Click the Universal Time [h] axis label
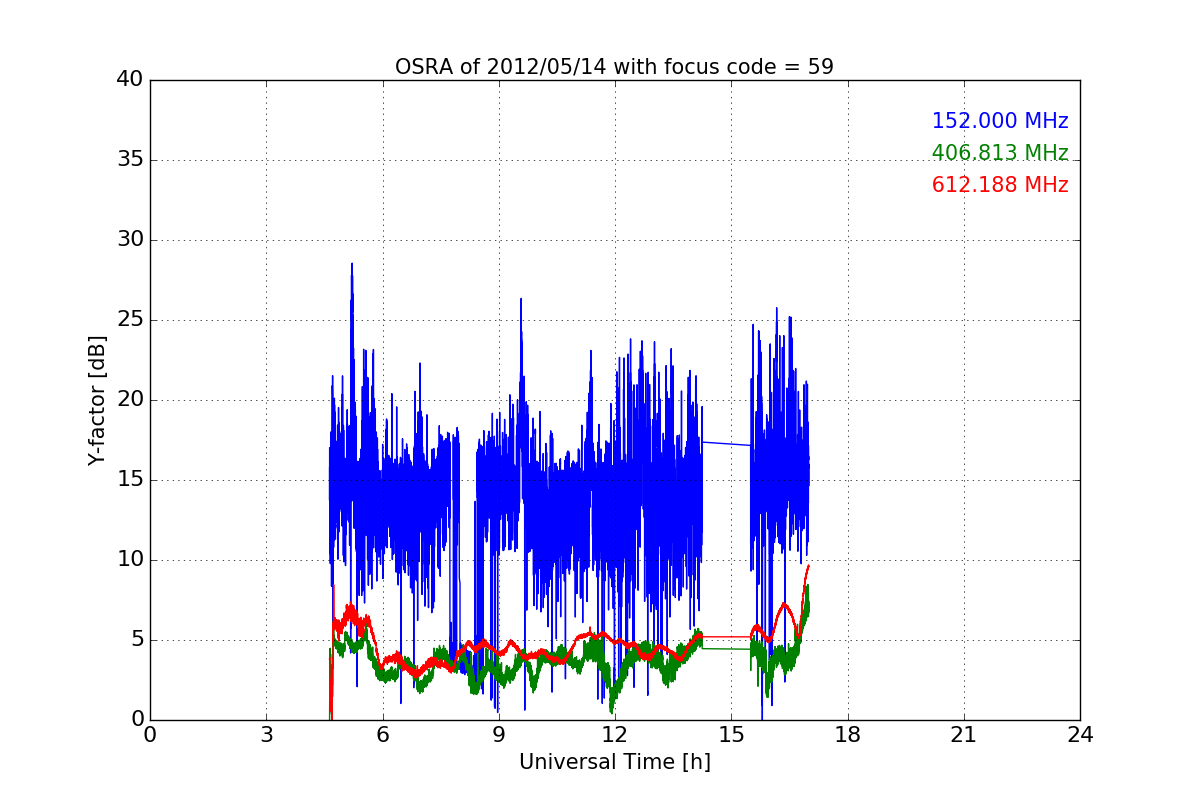Image resolution: width=1200 pixels, height=800 pixels. click(x=614, y=762)
